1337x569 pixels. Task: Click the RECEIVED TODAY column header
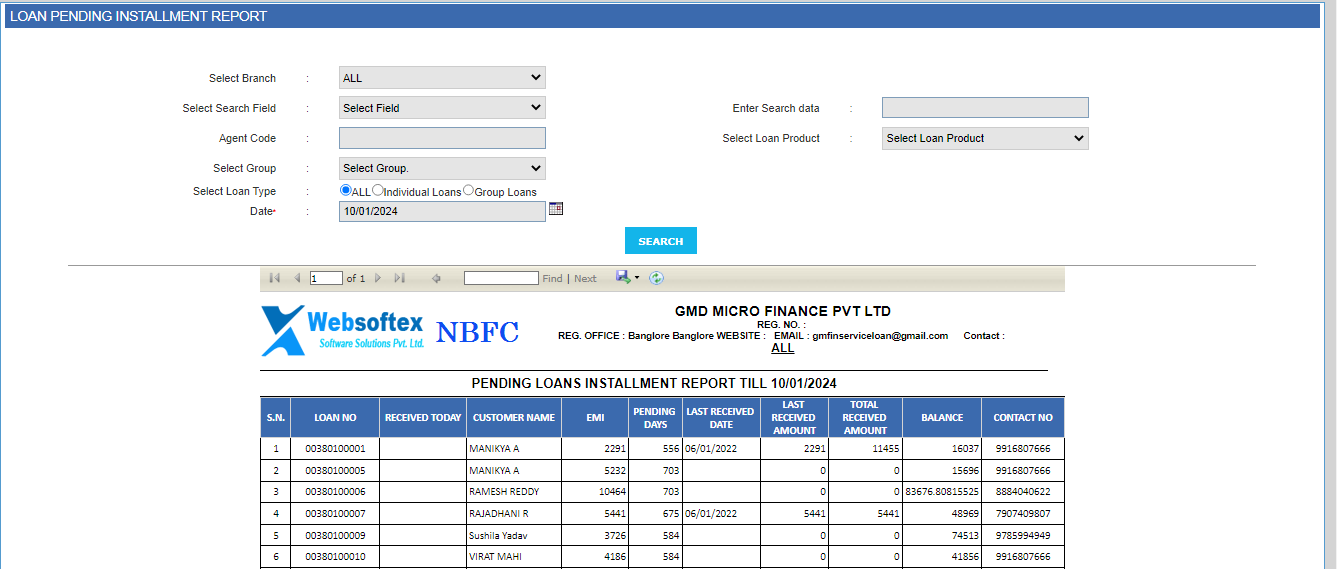[423, 418]
